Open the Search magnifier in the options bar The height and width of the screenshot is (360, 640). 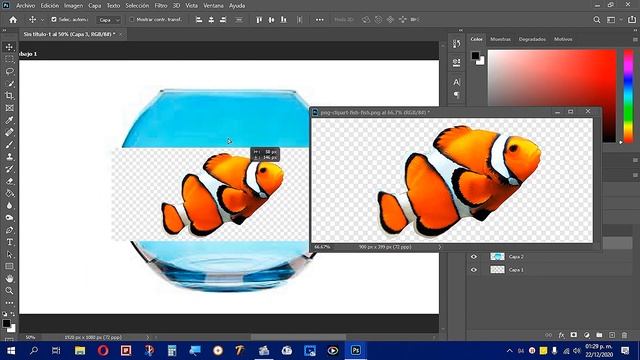(597, 20)
